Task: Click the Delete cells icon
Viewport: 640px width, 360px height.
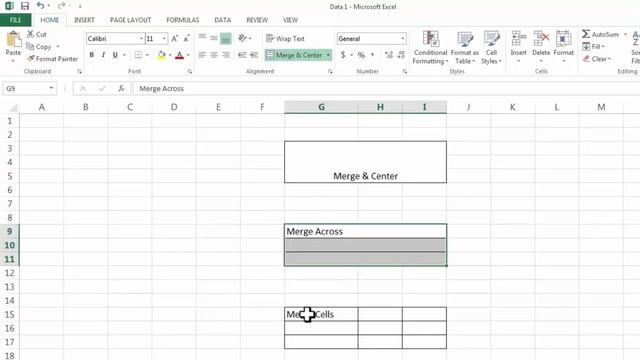Action: tap(541, 39)
